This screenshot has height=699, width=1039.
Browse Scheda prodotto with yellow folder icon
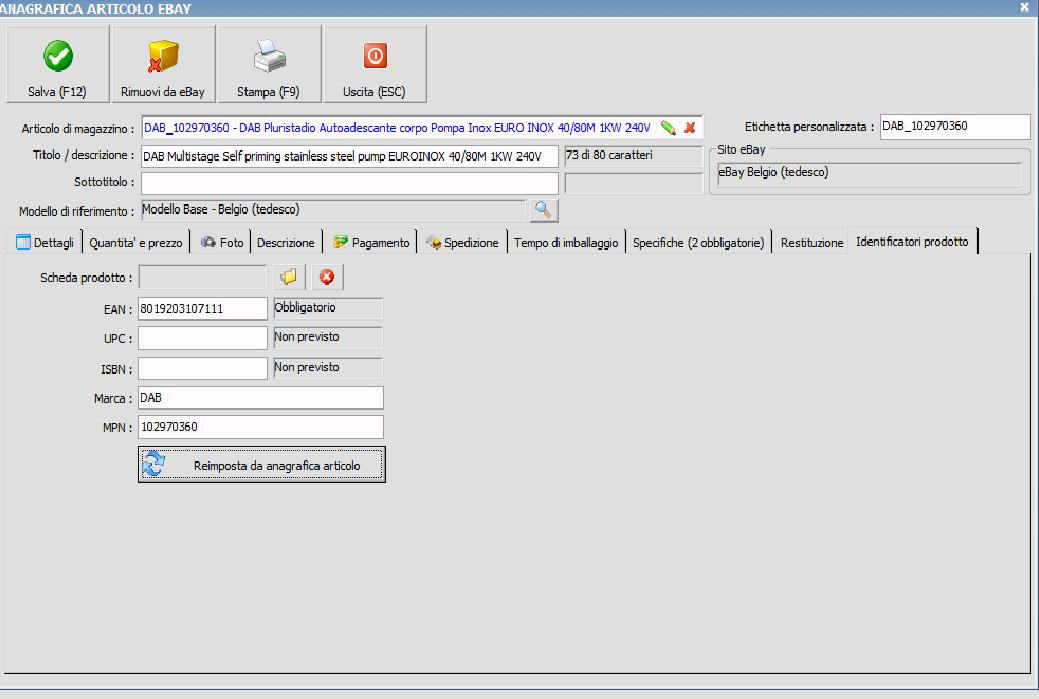pyautogui.click(x=289, y=277)
